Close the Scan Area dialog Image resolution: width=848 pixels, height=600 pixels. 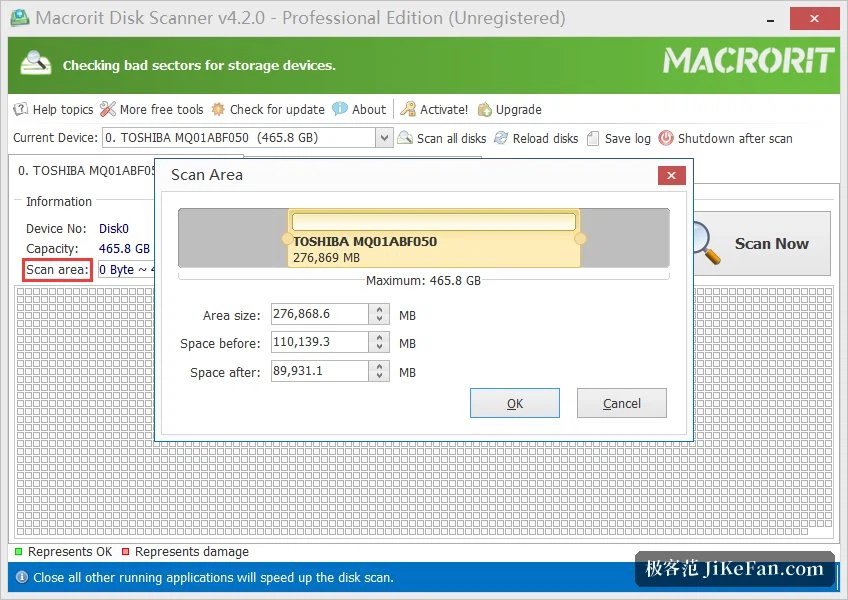[672, 175]
